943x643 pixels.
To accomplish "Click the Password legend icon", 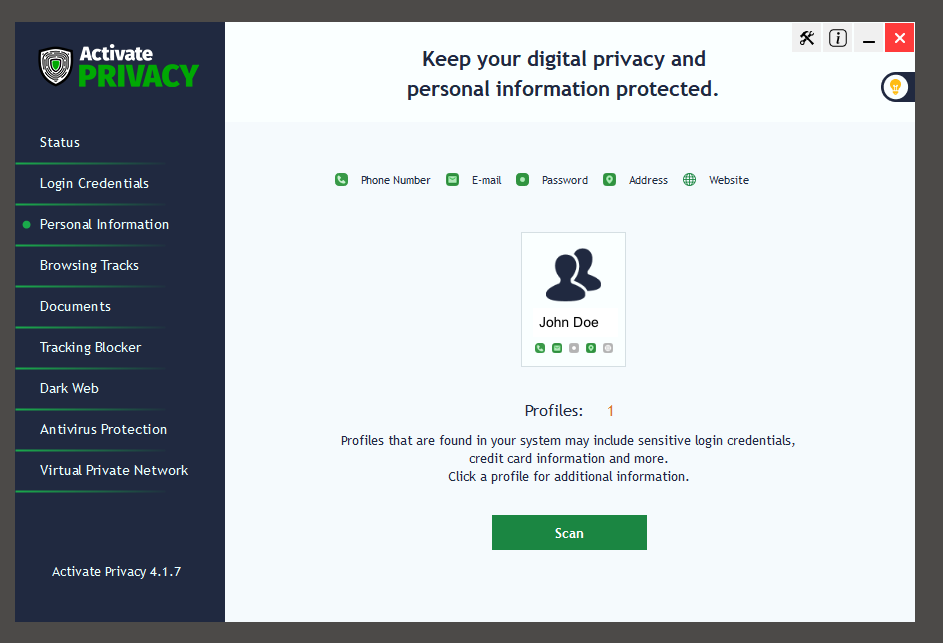I will [522, 179].
